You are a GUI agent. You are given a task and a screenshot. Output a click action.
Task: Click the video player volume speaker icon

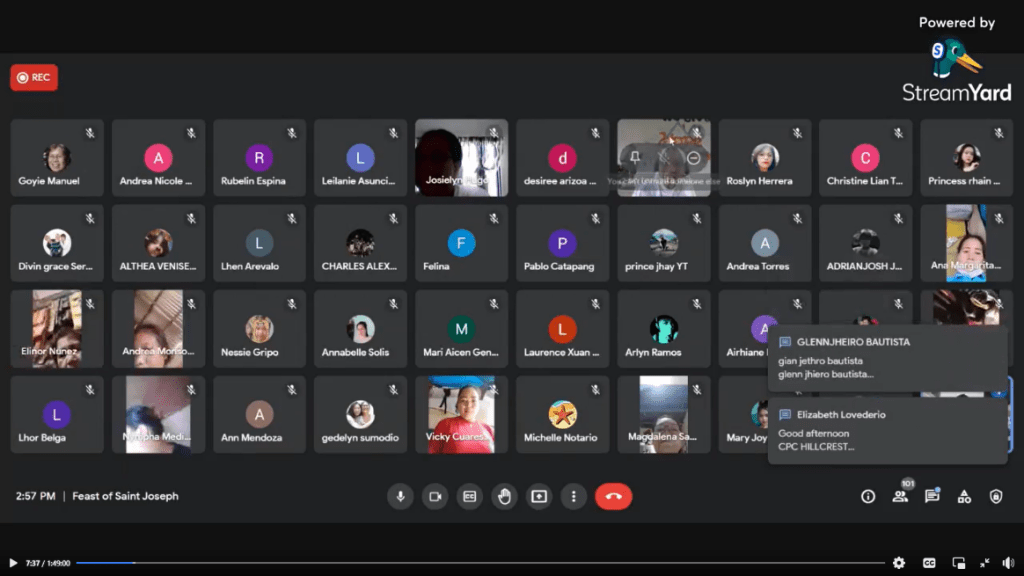pos(1006,563)
